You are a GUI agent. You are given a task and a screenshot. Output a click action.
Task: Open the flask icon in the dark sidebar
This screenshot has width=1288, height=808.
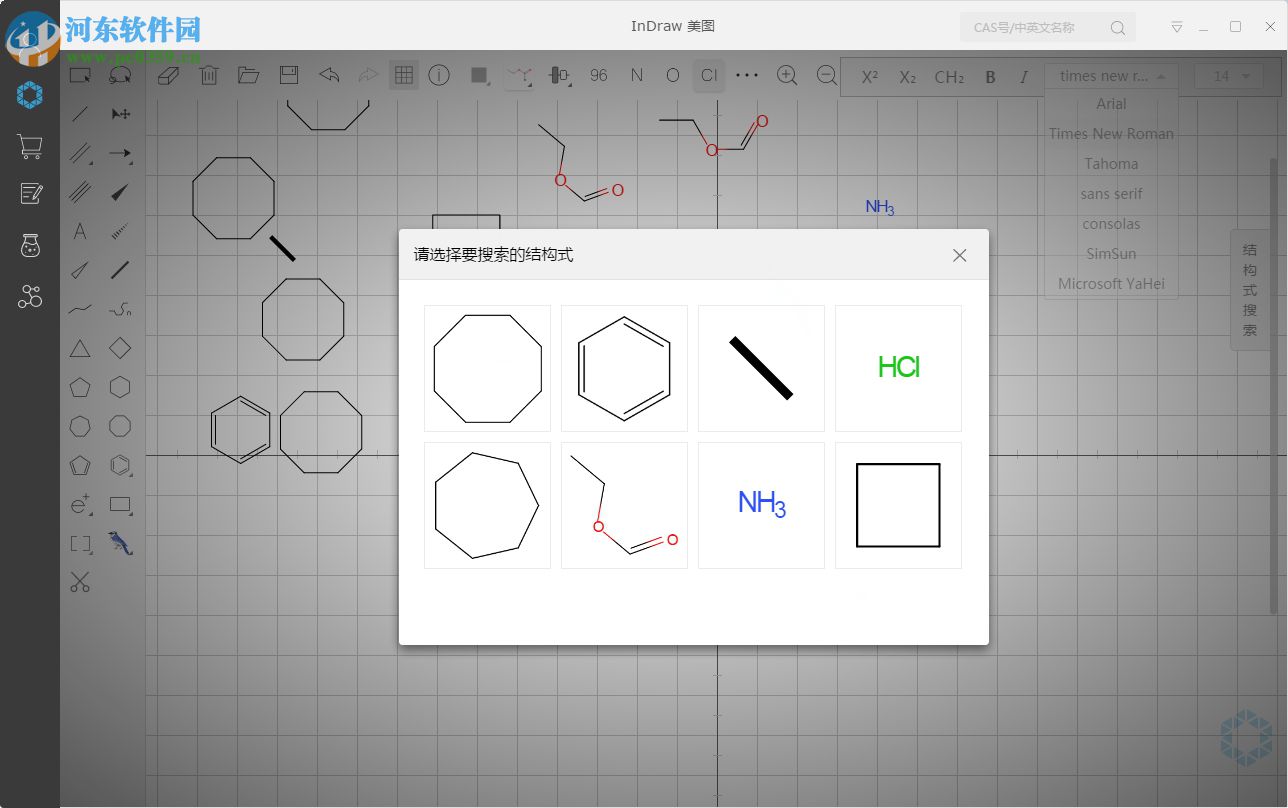[29, 245]
